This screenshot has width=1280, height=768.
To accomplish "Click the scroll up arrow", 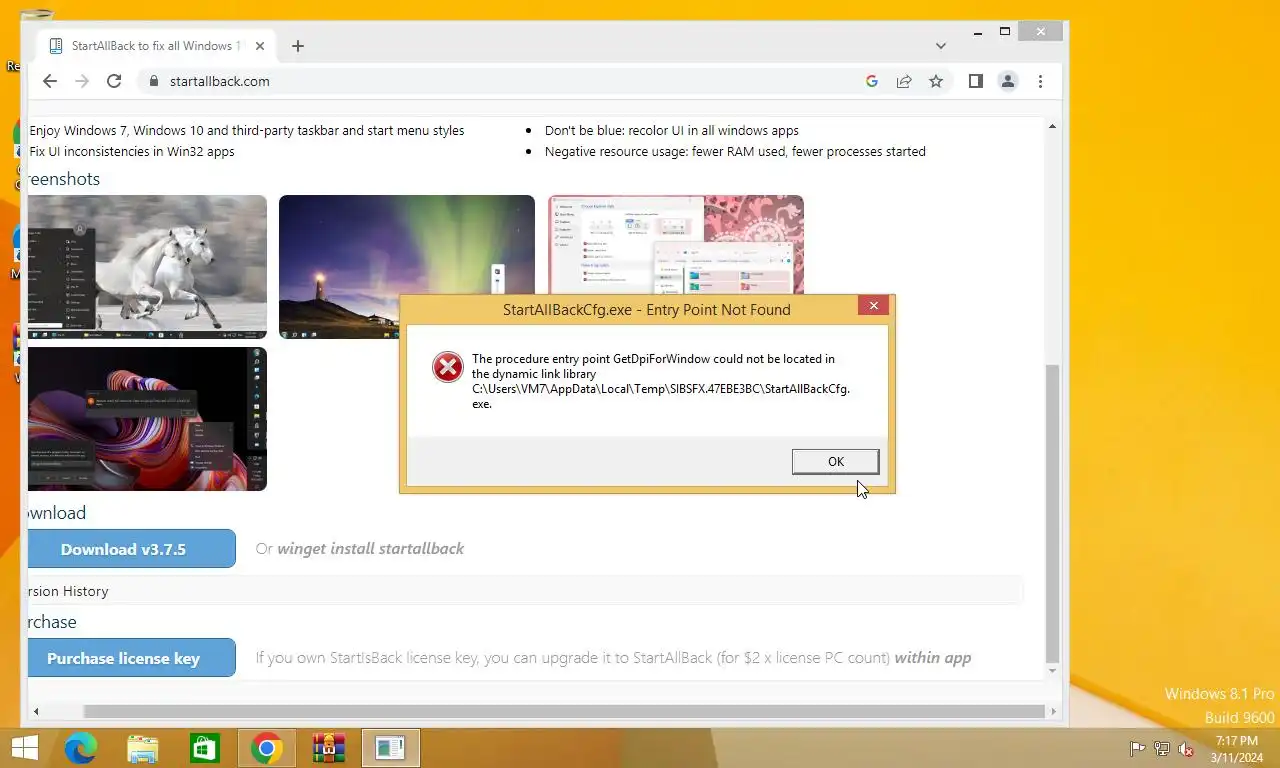I will point(1052,126).
